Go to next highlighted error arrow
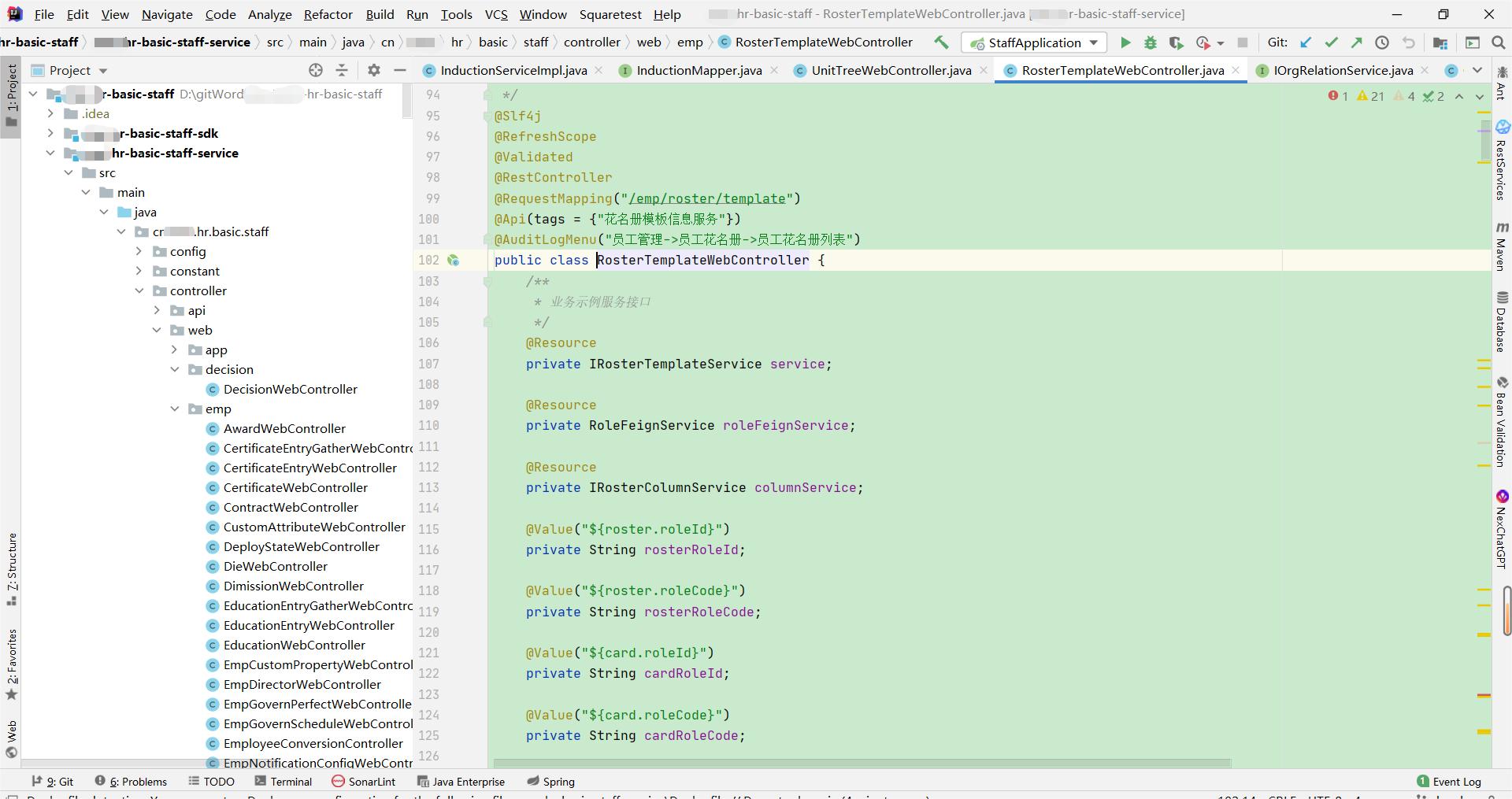1512x799 pixels. [1480, 96]
